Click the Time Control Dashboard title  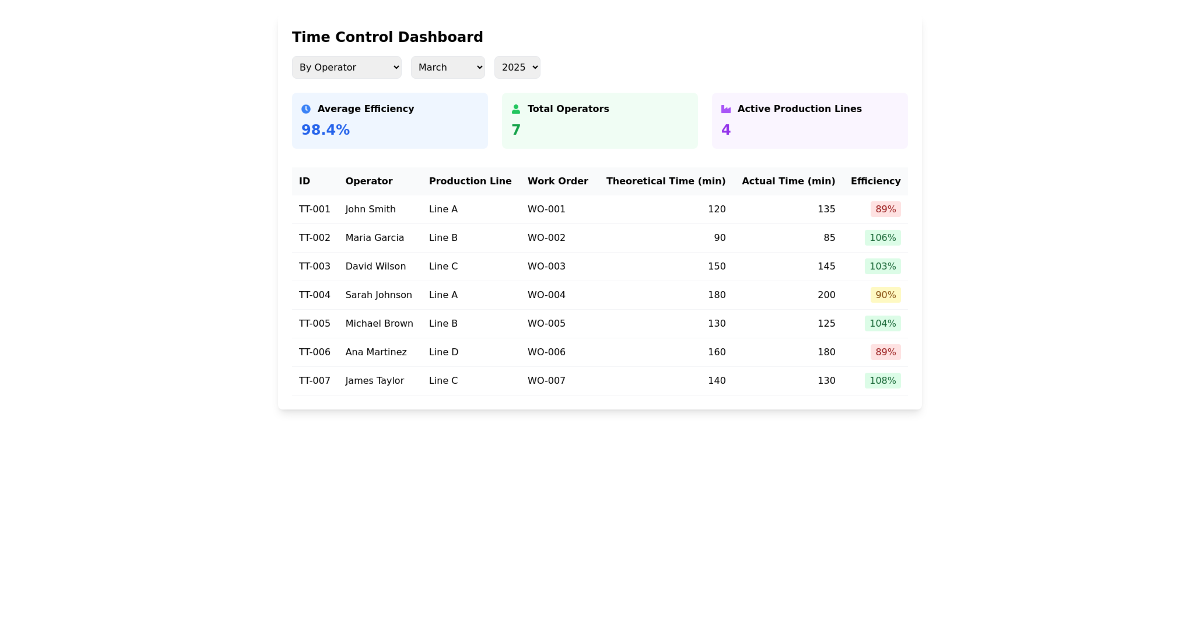(x=387, y=37)
